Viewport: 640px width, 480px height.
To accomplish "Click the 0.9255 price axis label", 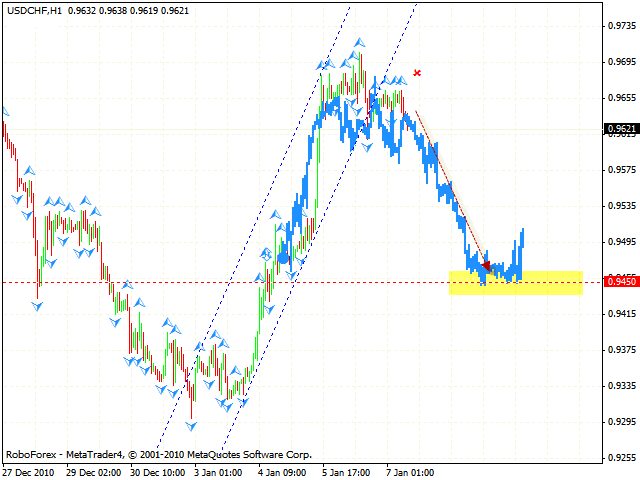I will click(622, 458).
